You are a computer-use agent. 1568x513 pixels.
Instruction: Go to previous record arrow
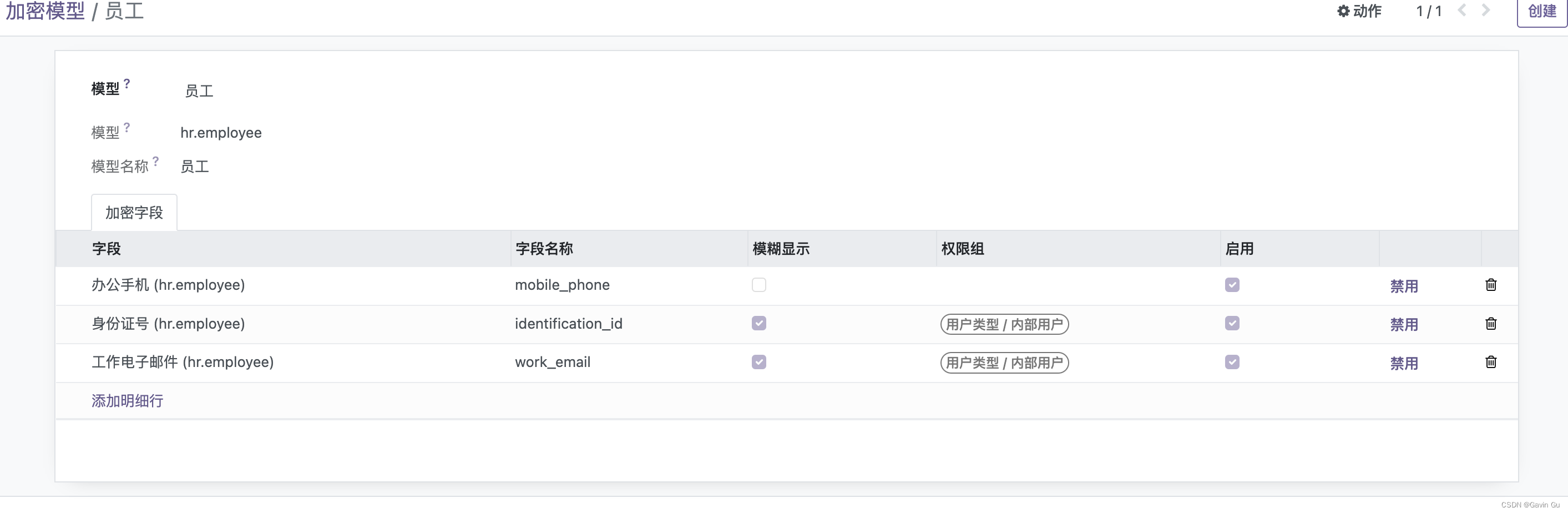coord(1462,11)
